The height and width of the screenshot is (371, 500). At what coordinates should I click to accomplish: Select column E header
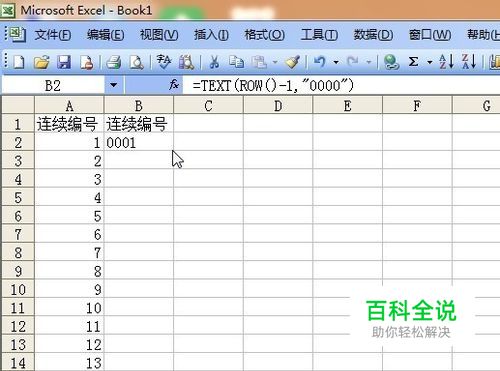(347, 106)
